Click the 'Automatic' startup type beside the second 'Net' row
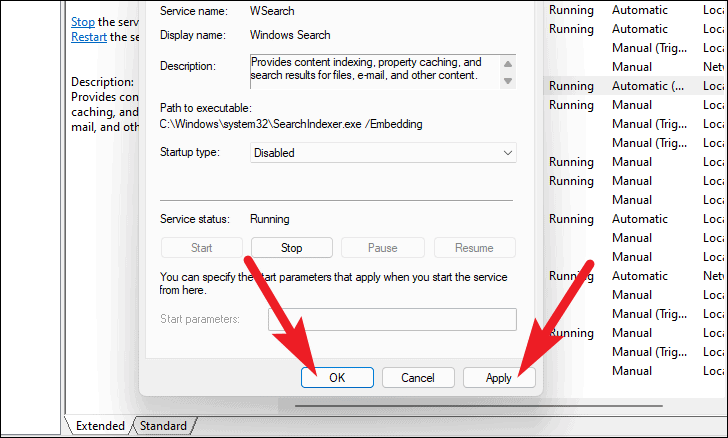Screen dimensions: 728x438 pyautogui.click(x=640, y=276)
